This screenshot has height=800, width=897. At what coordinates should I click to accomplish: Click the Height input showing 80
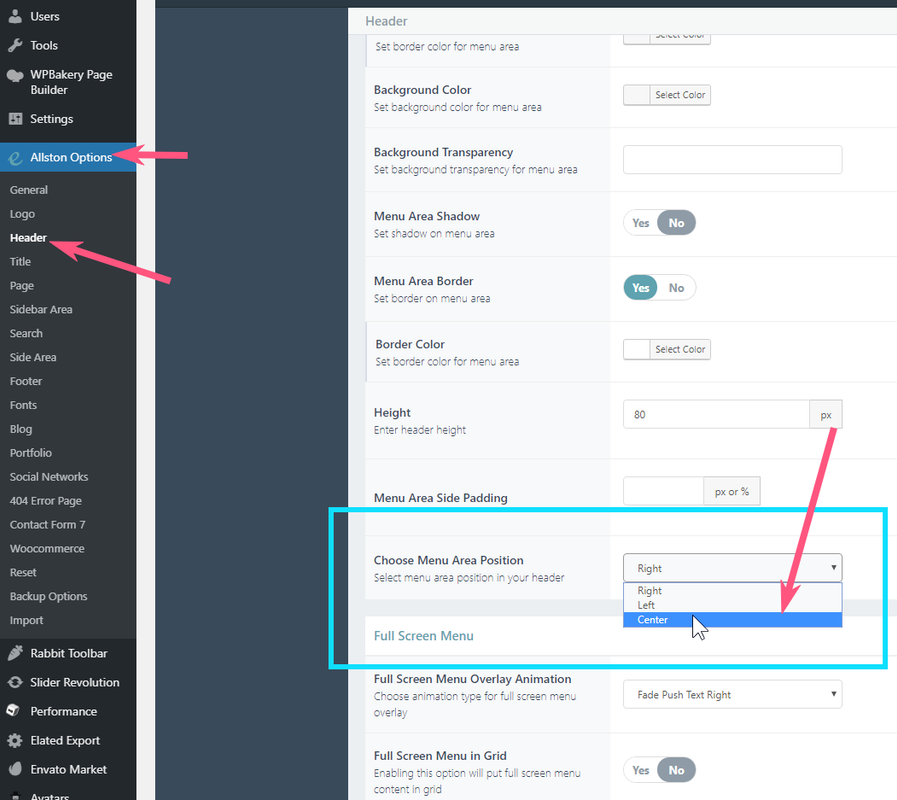point(716,414)
